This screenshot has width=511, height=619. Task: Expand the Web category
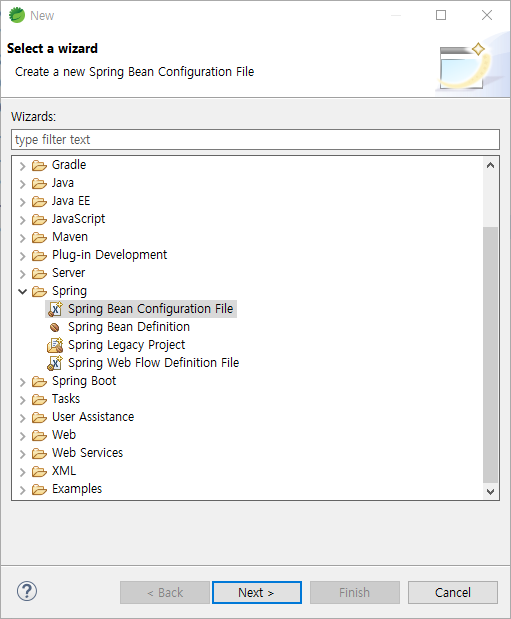[x=23, y=436]
